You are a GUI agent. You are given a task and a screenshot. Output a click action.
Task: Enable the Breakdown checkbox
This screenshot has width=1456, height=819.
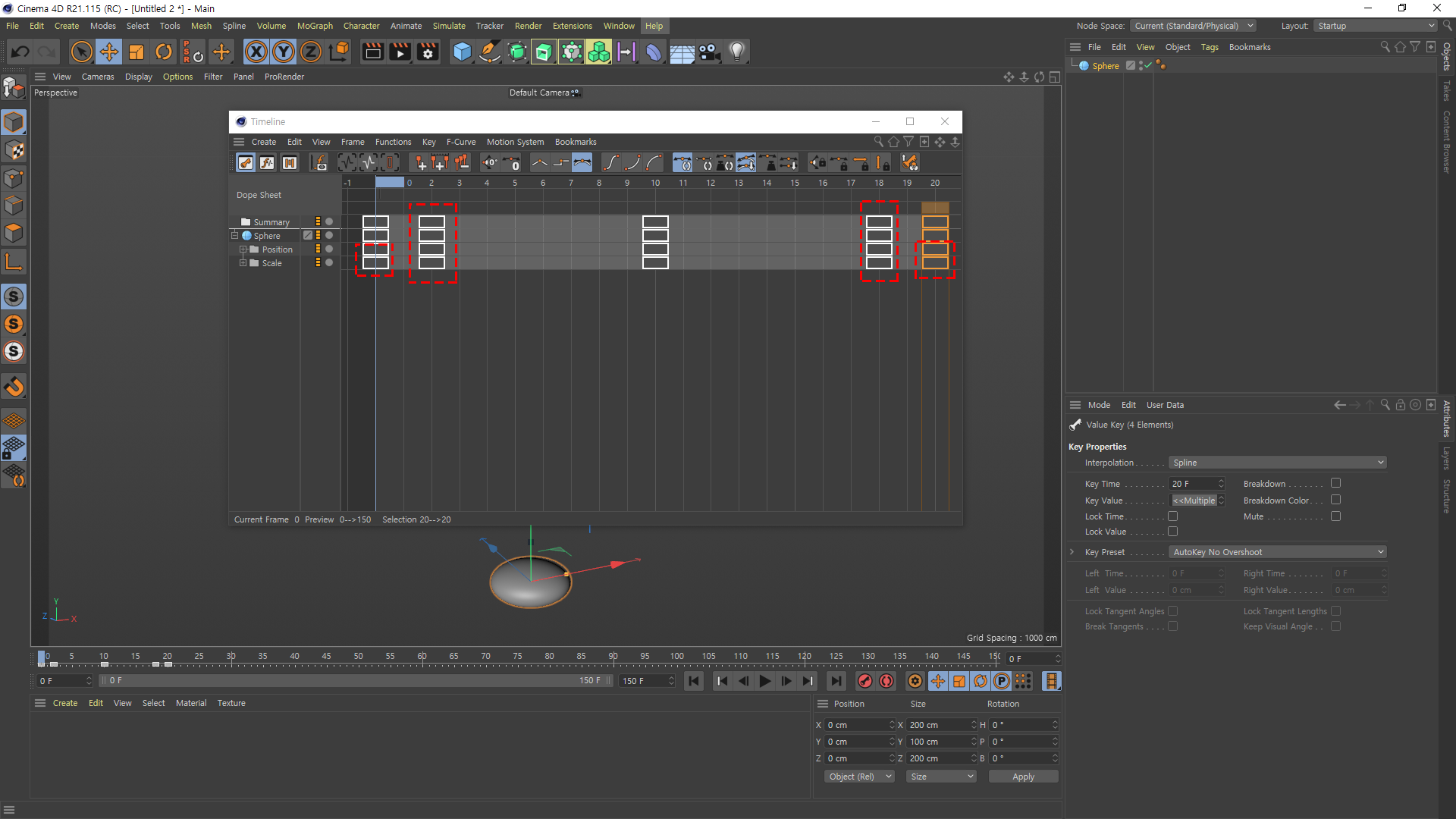[1335, 483]
